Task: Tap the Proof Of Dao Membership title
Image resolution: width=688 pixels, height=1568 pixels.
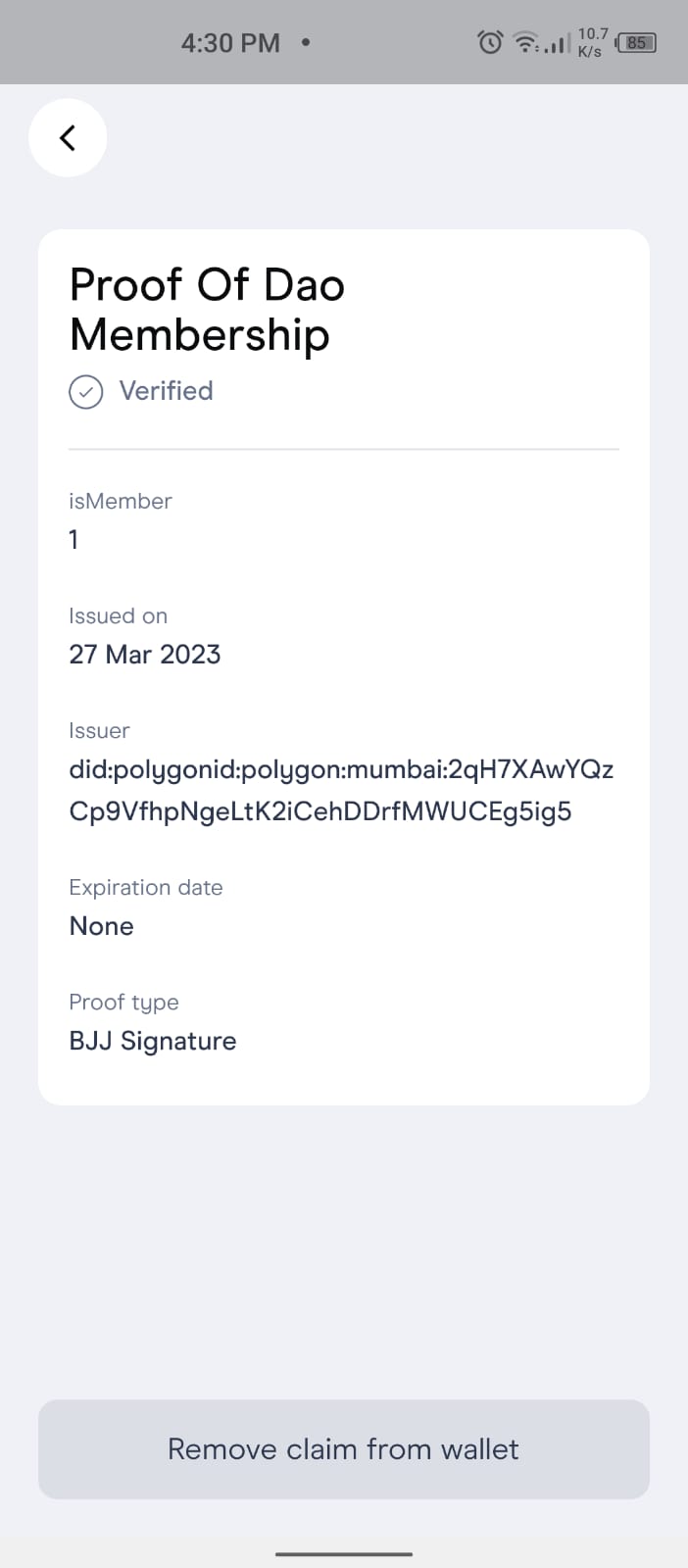Action: (x=207, y=309)
